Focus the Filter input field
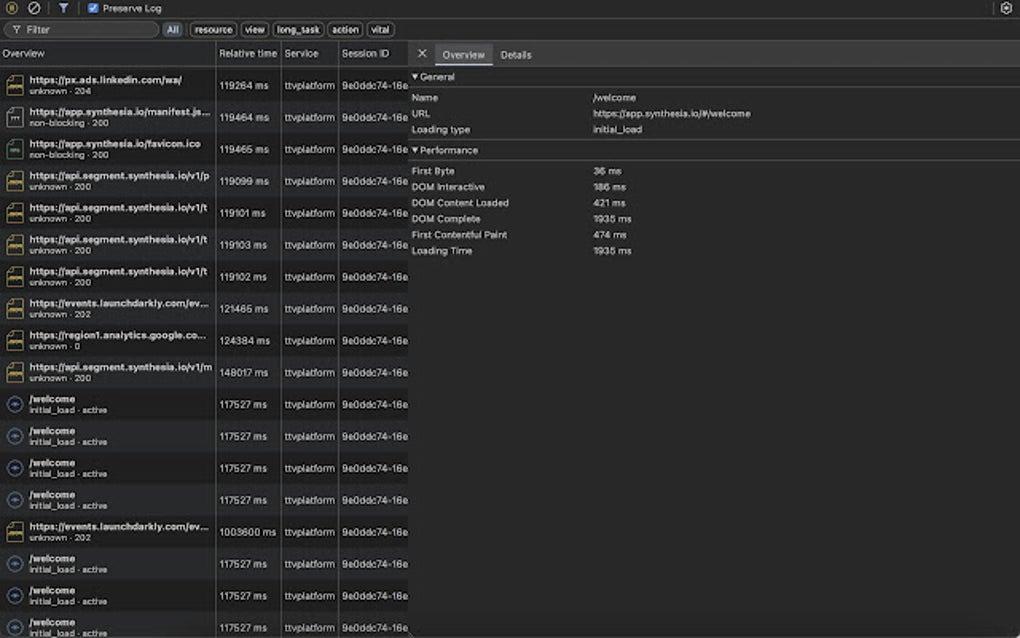 (81, 29)
